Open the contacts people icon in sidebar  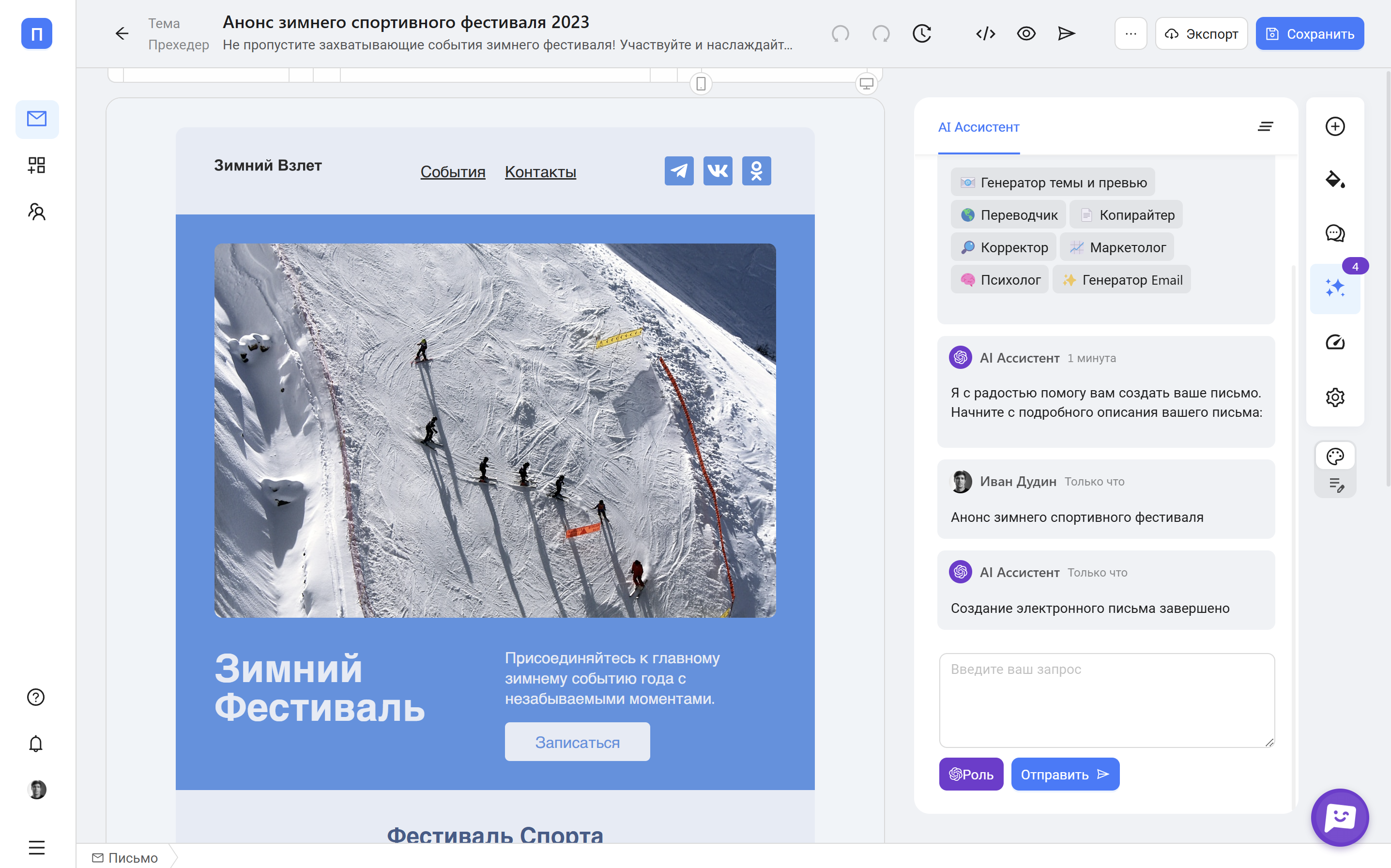click(37, 212)
